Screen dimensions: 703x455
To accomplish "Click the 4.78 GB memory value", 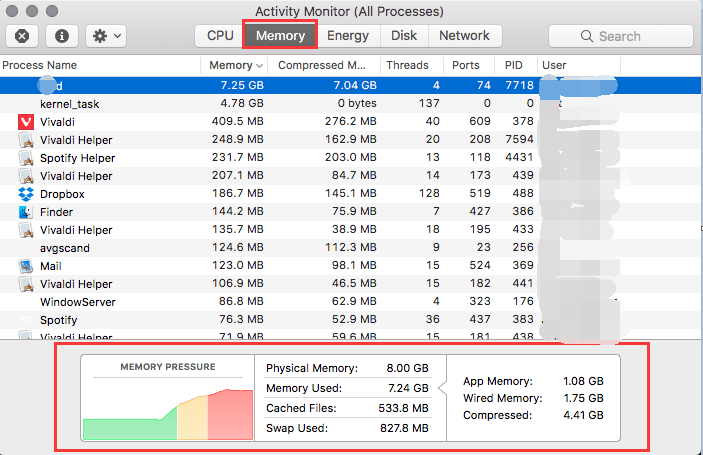I will tap(242, 104).
